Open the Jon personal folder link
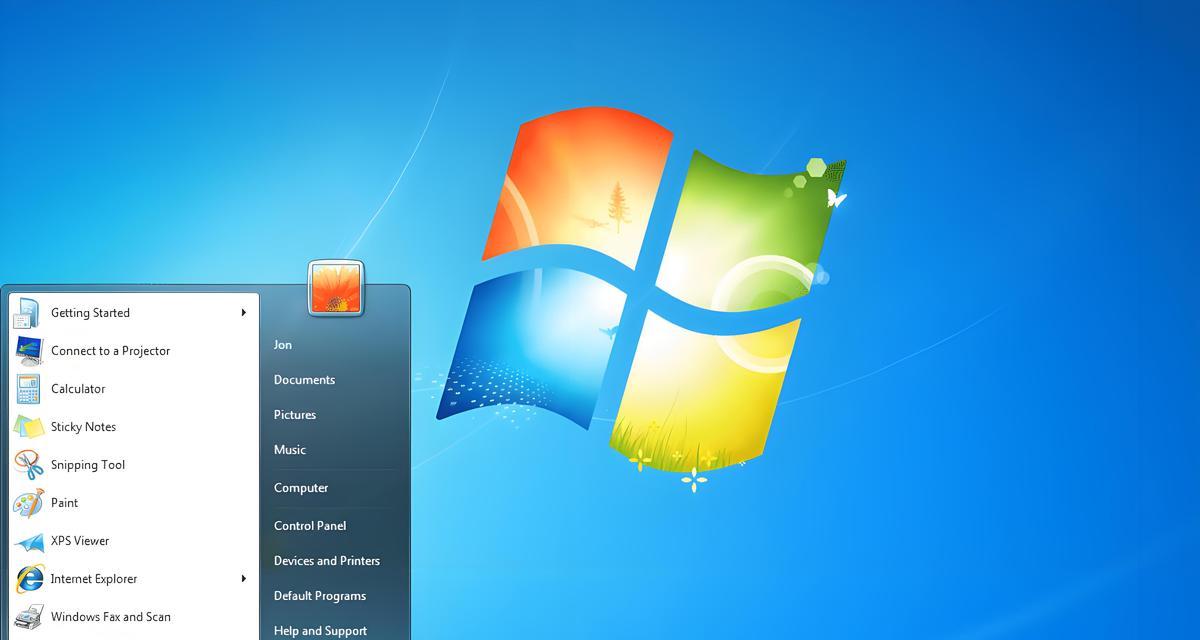Image resolution: width=1200 pixels, height=640 pixels. click(x=283, y=345)
